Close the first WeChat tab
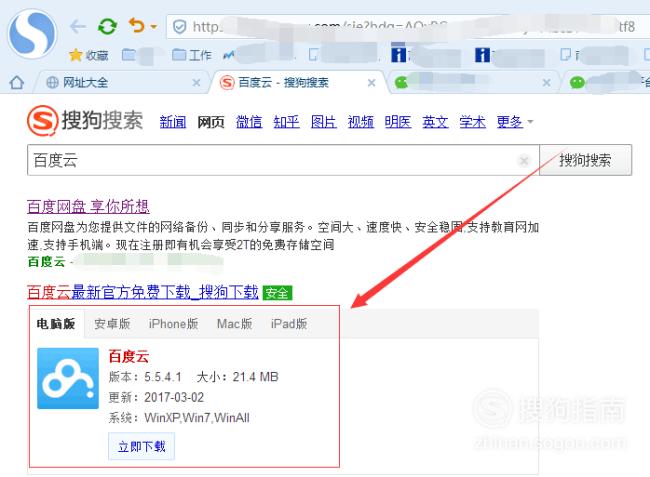Image resolution: width=650 pixels, height=477 pixels. (x=546, y=83)
